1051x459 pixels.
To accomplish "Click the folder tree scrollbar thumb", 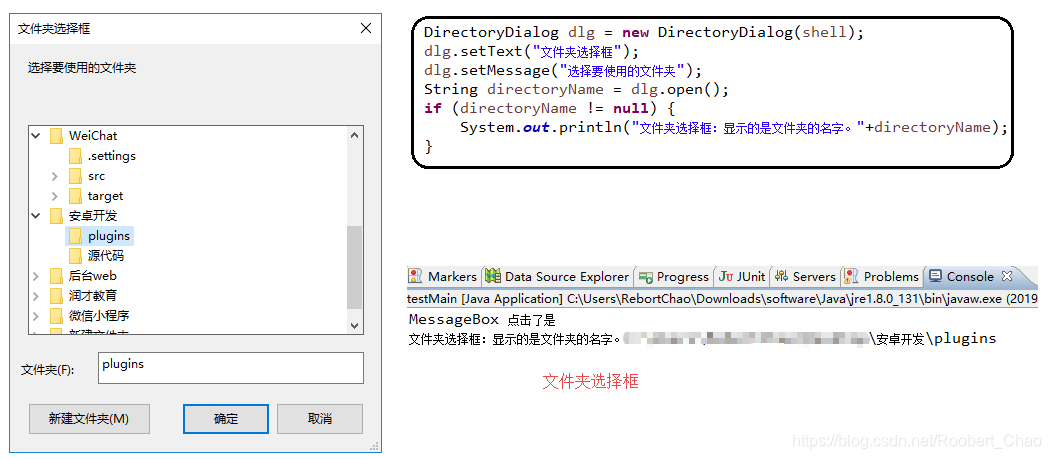I will [355, 267].
